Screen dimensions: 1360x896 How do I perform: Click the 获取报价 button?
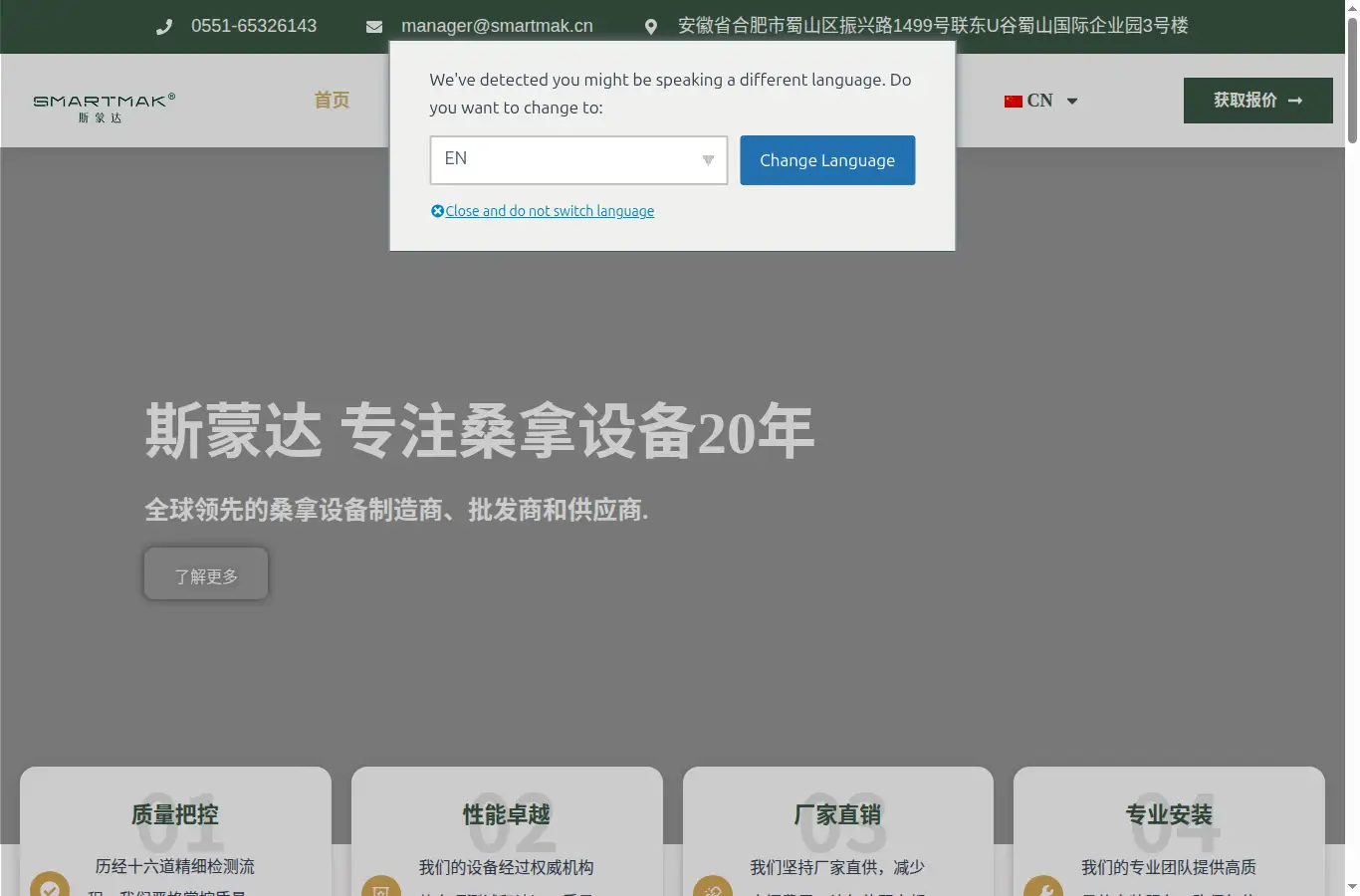click(1258, 101)
